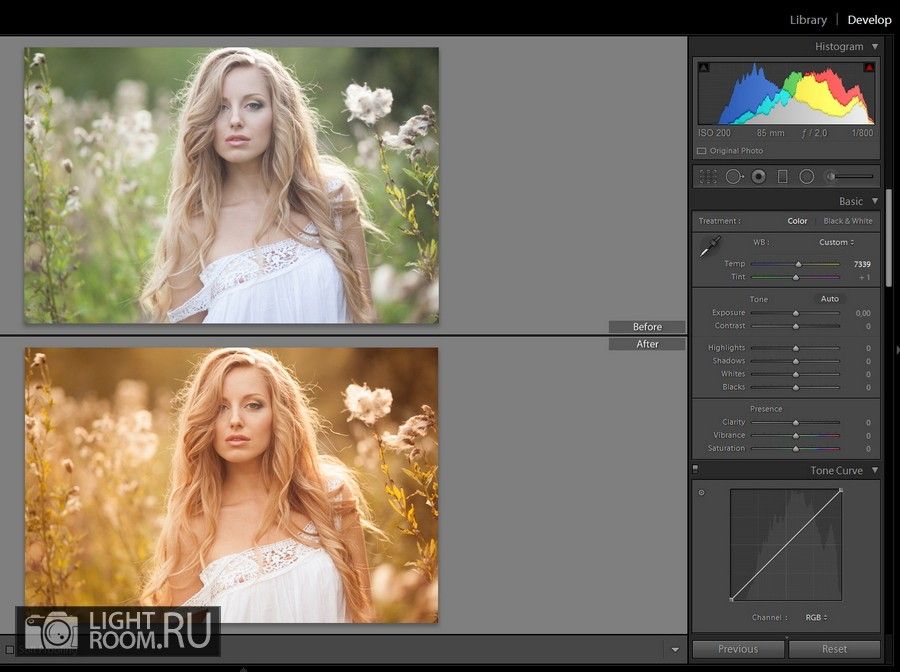The height and width of the screenshot is (672, 900).
Task: Collapse the Histogram panel
Action: (x=875, y=46)
